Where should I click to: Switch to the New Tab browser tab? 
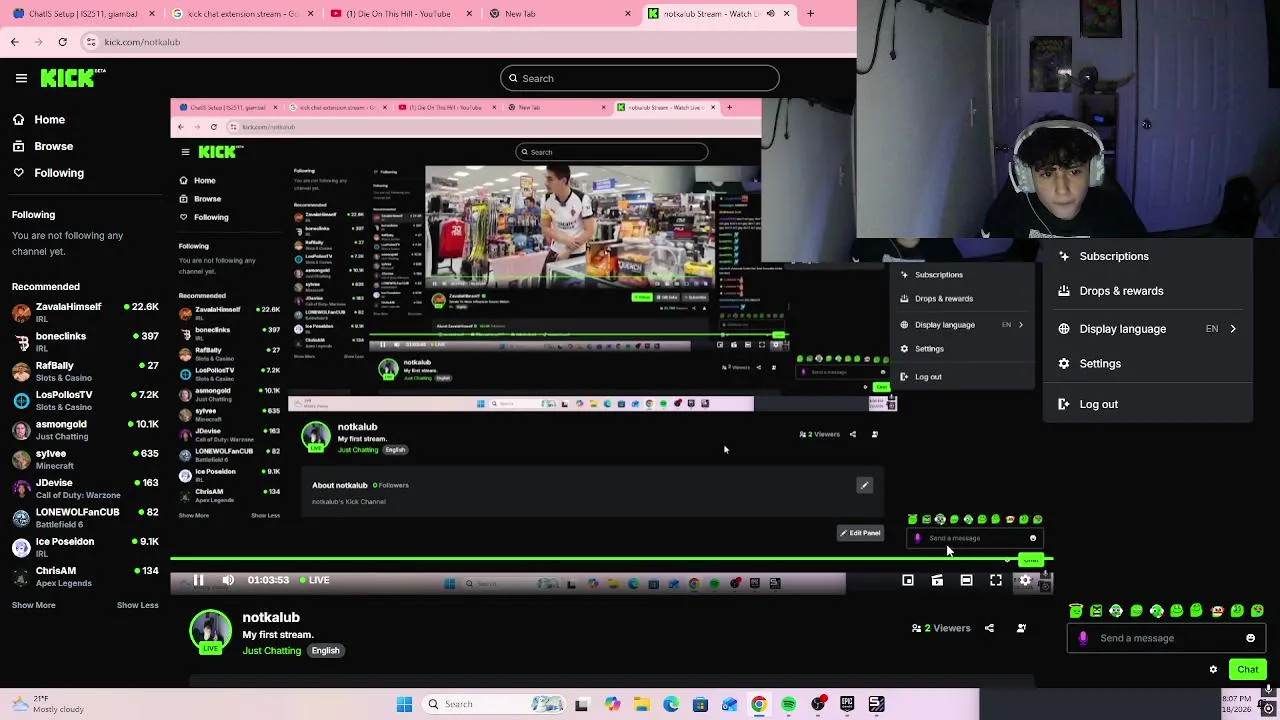[560, 14]
